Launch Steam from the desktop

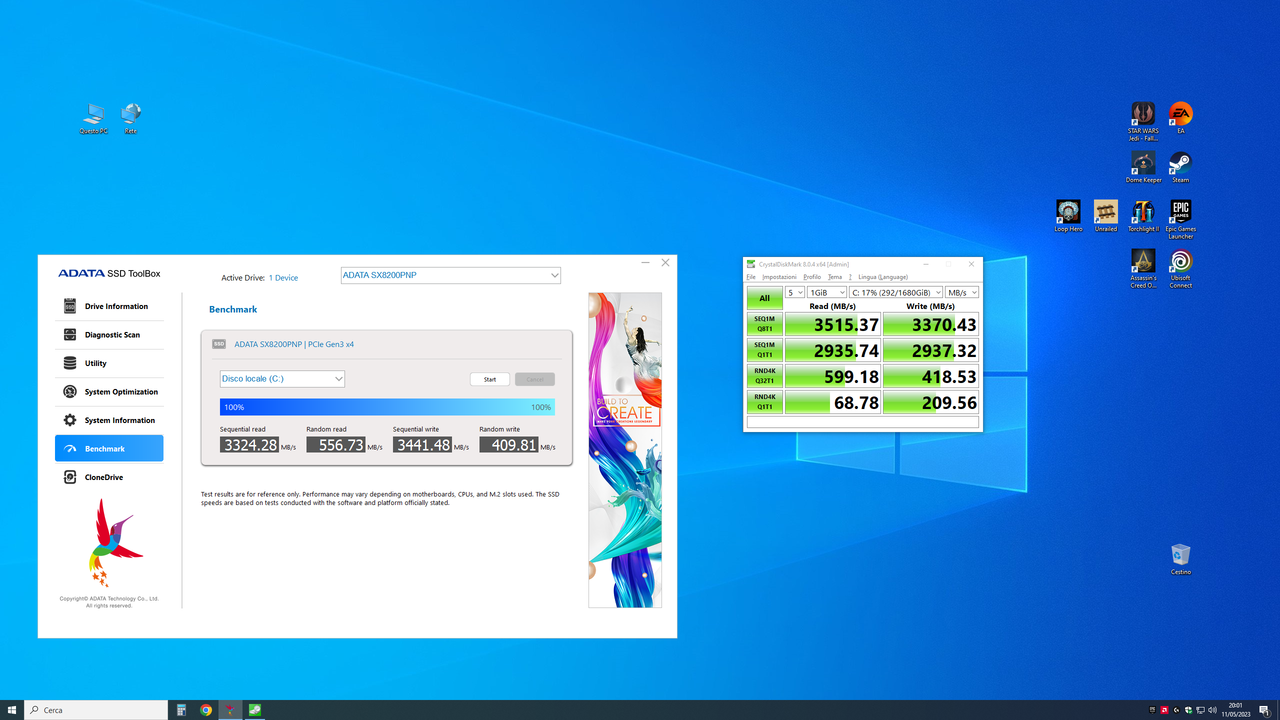coord(1180,163)
